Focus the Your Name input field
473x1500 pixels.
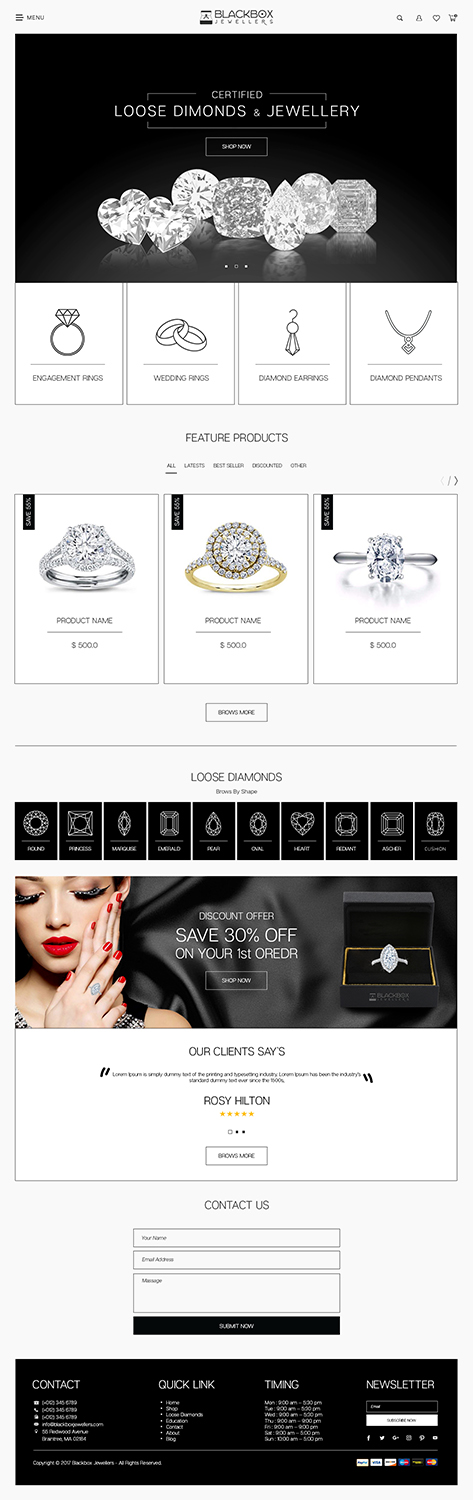click(x=236, y=1238)
